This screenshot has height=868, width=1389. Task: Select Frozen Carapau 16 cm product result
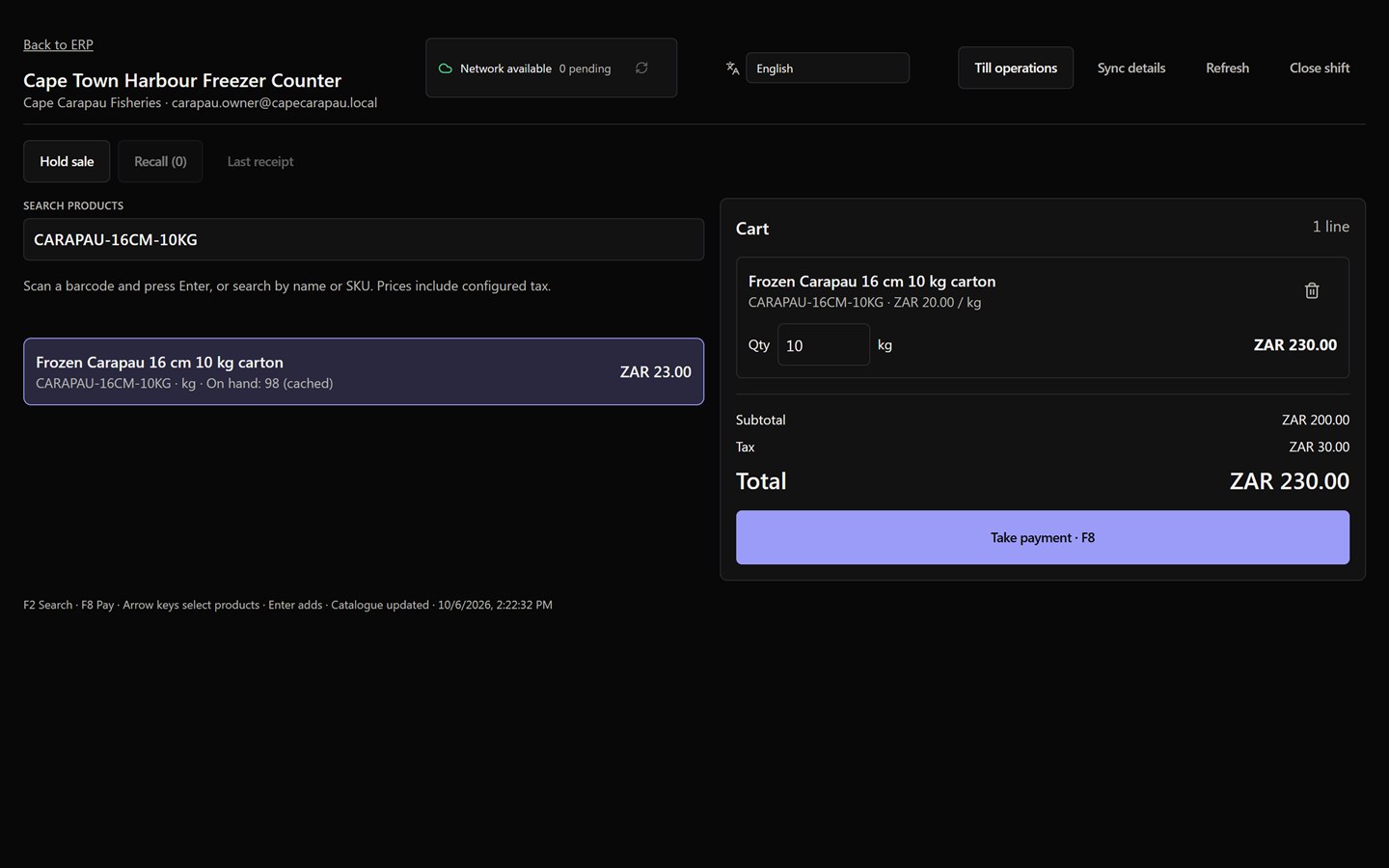[364, 372]
